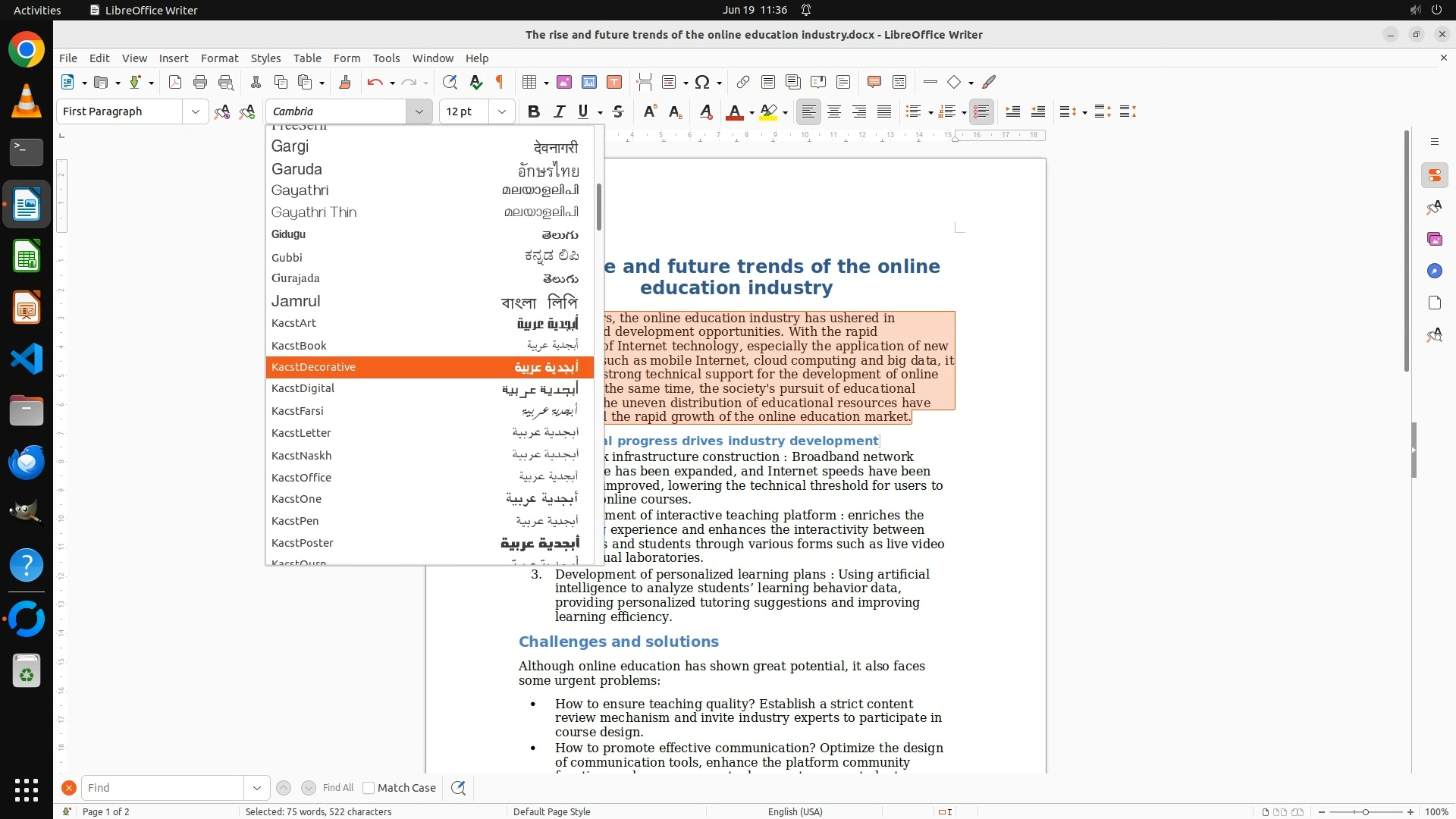Screen dimensions: 1456x819
Task: Click Export as PDF icon
Action: 175,82
